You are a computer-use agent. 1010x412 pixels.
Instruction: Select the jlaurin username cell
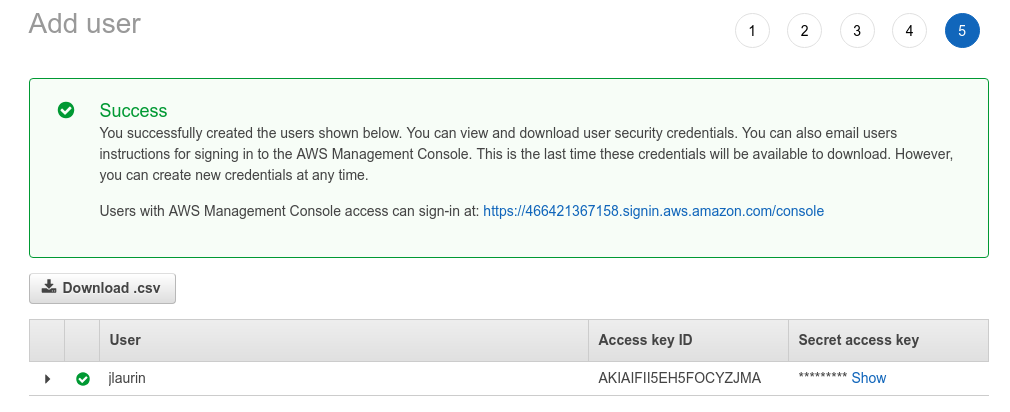click(127, 378)
